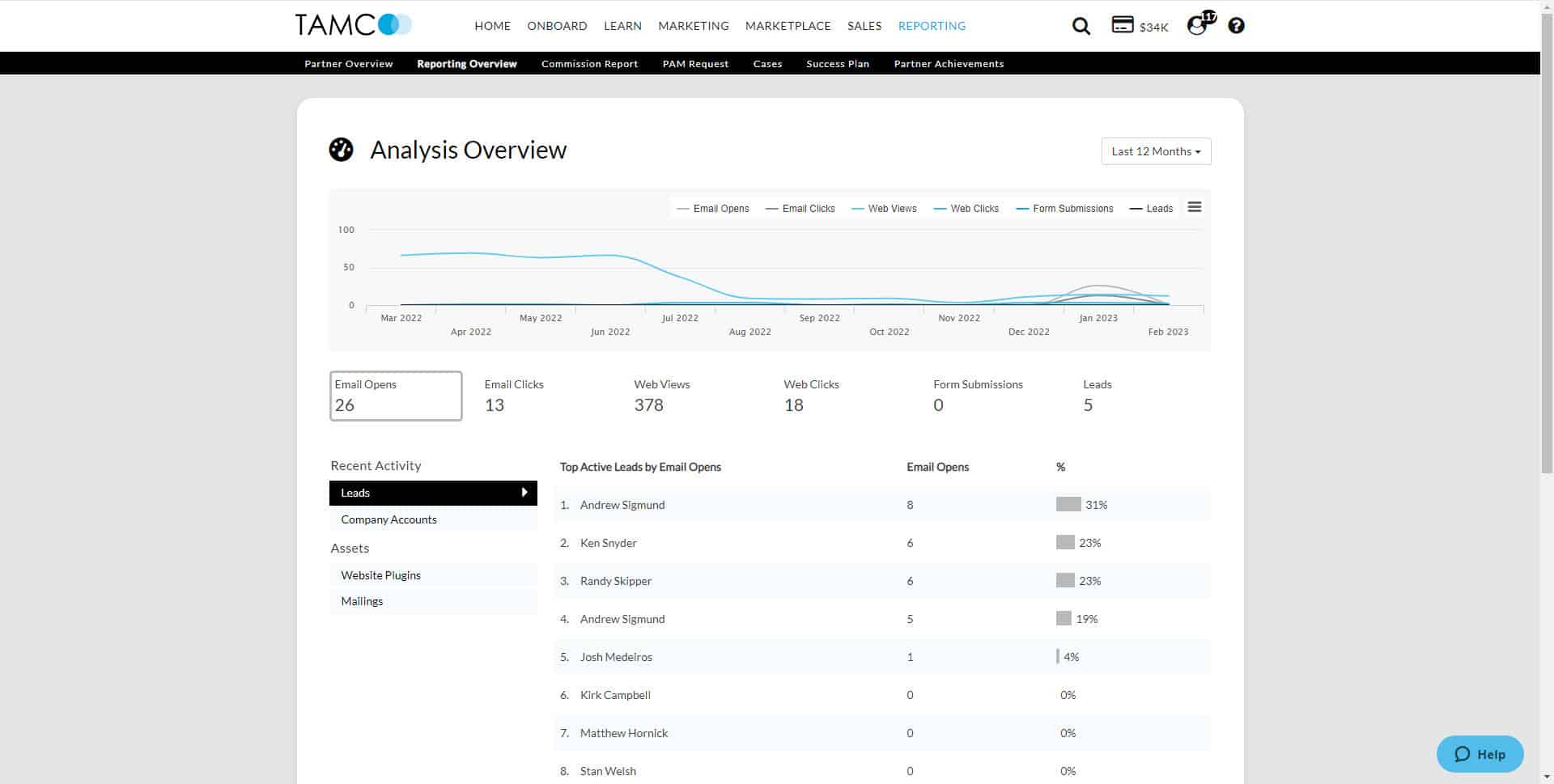Click the search magnifier icon

(1081, 26)
